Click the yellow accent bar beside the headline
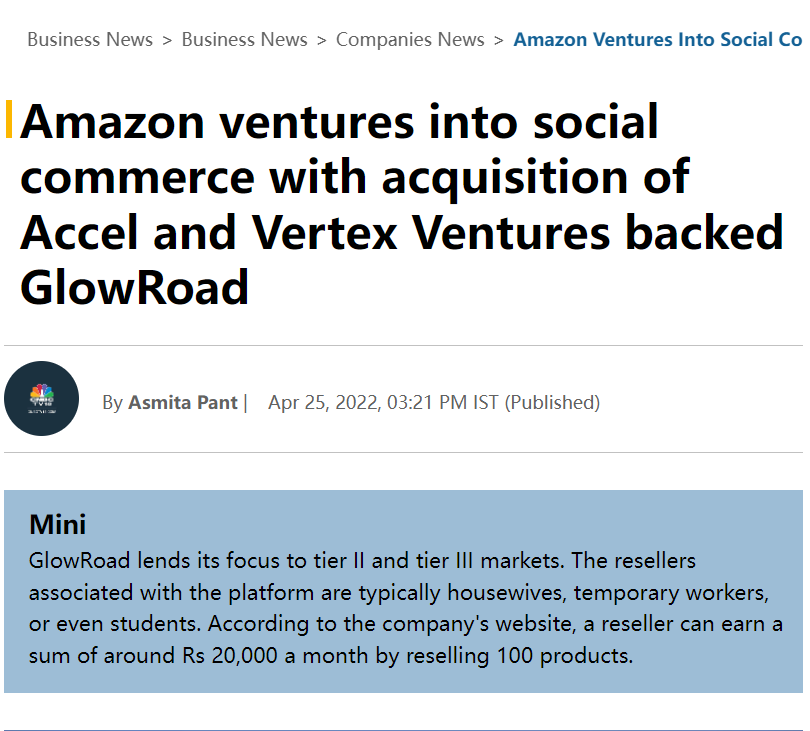Viewport: 810px width, 731px height. [x=9, y=119]
